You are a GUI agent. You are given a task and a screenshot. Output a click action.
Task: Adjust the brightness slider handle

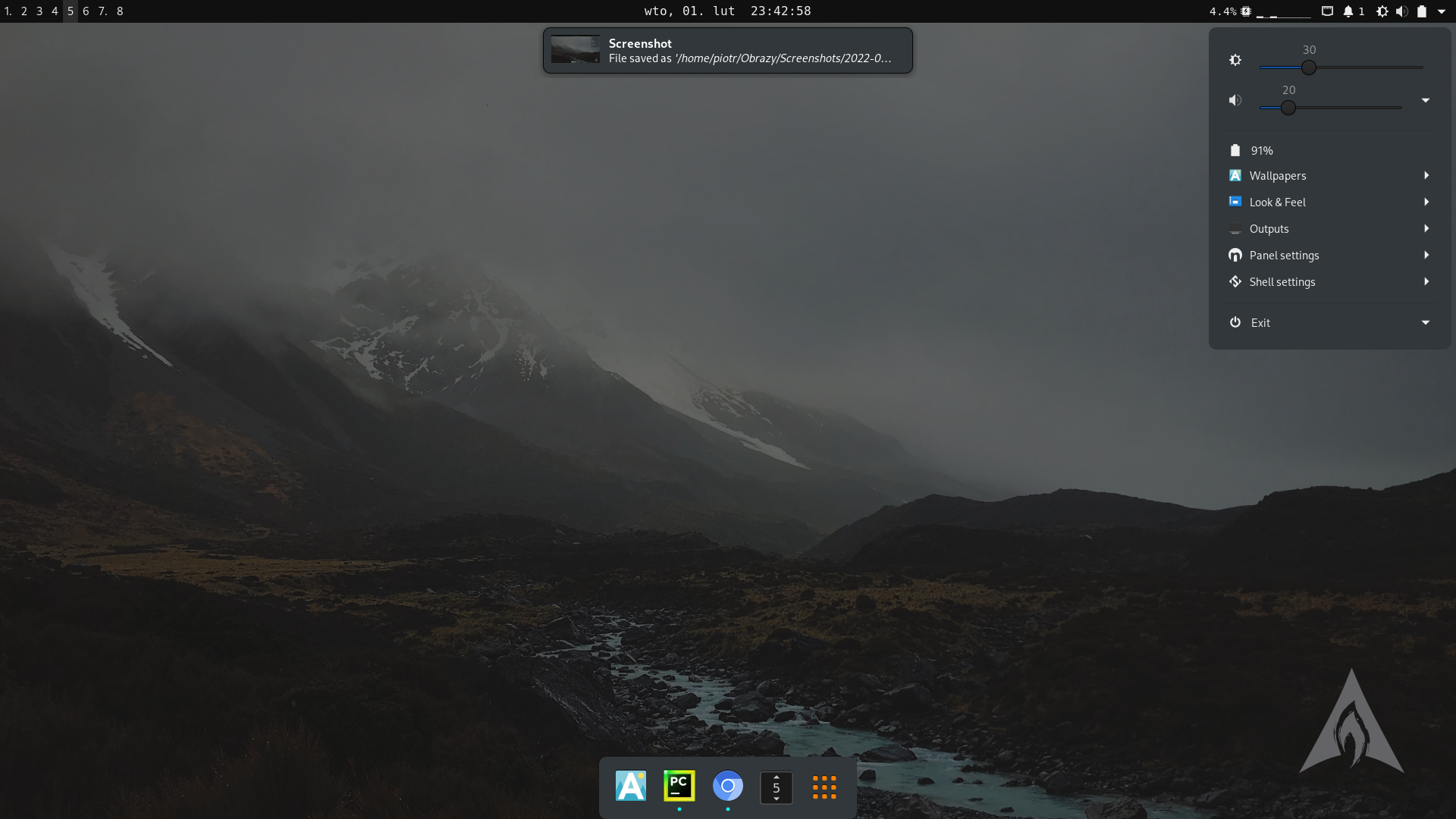point(1309,67)
